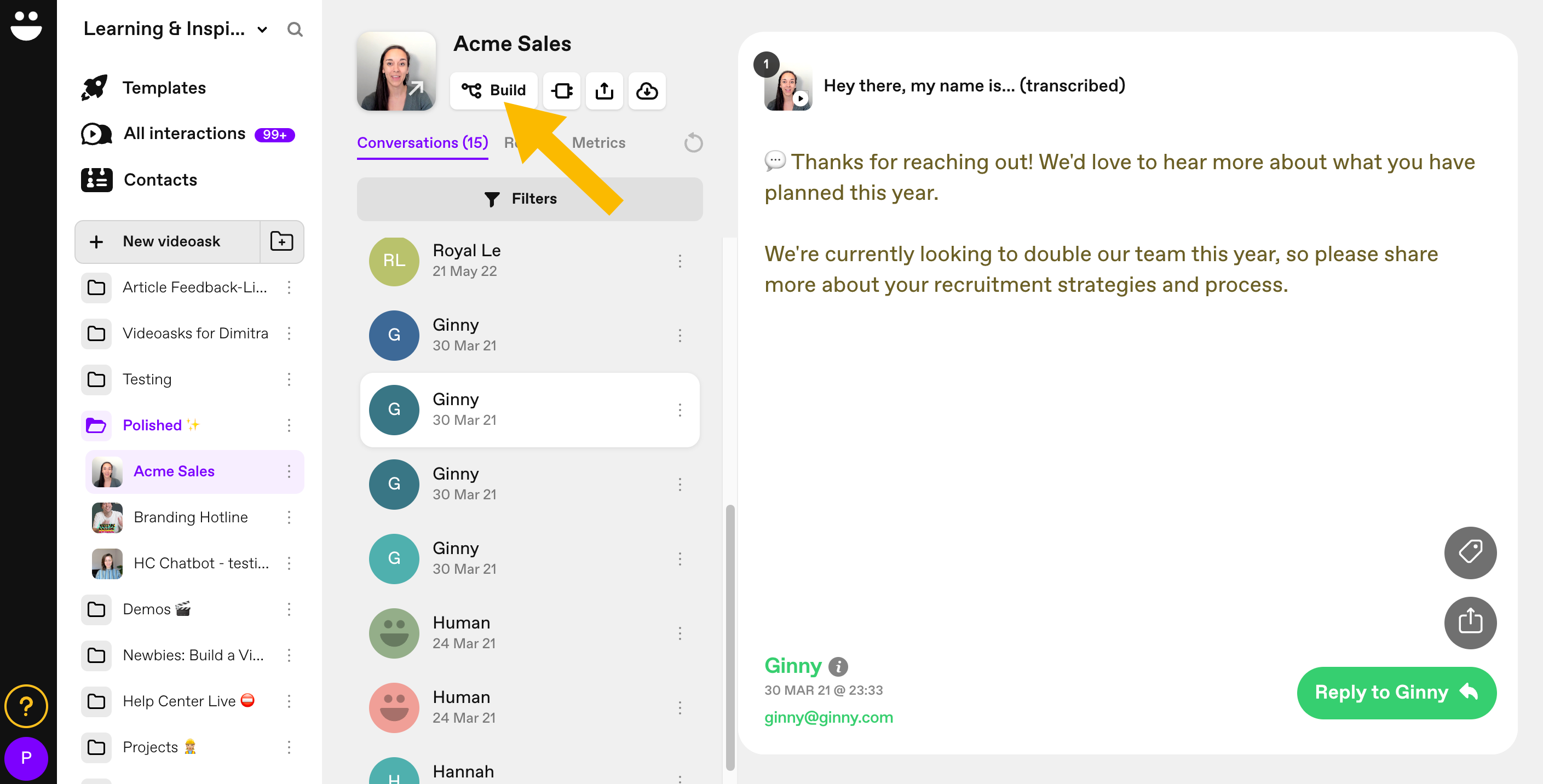Open Newbies: Build a Vi... folder
Viewport: 1543px width, 784px height.
point(172,656)
